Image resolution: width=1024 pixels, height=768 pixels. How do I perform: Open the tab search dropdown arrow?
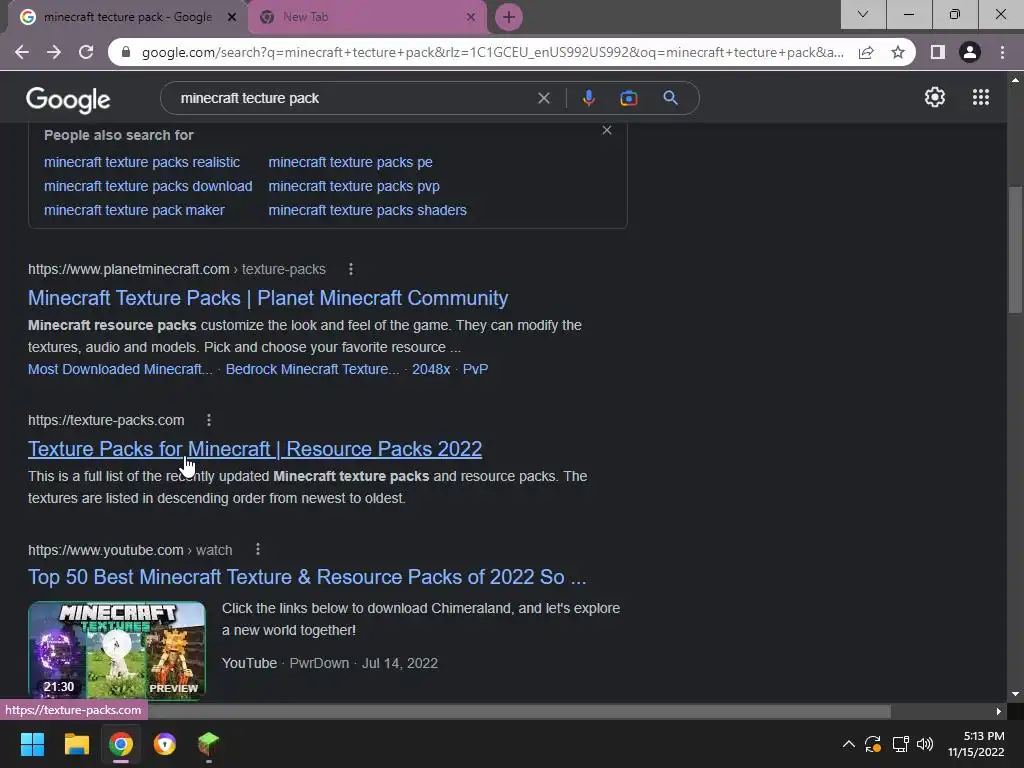(x=863, y=14)
